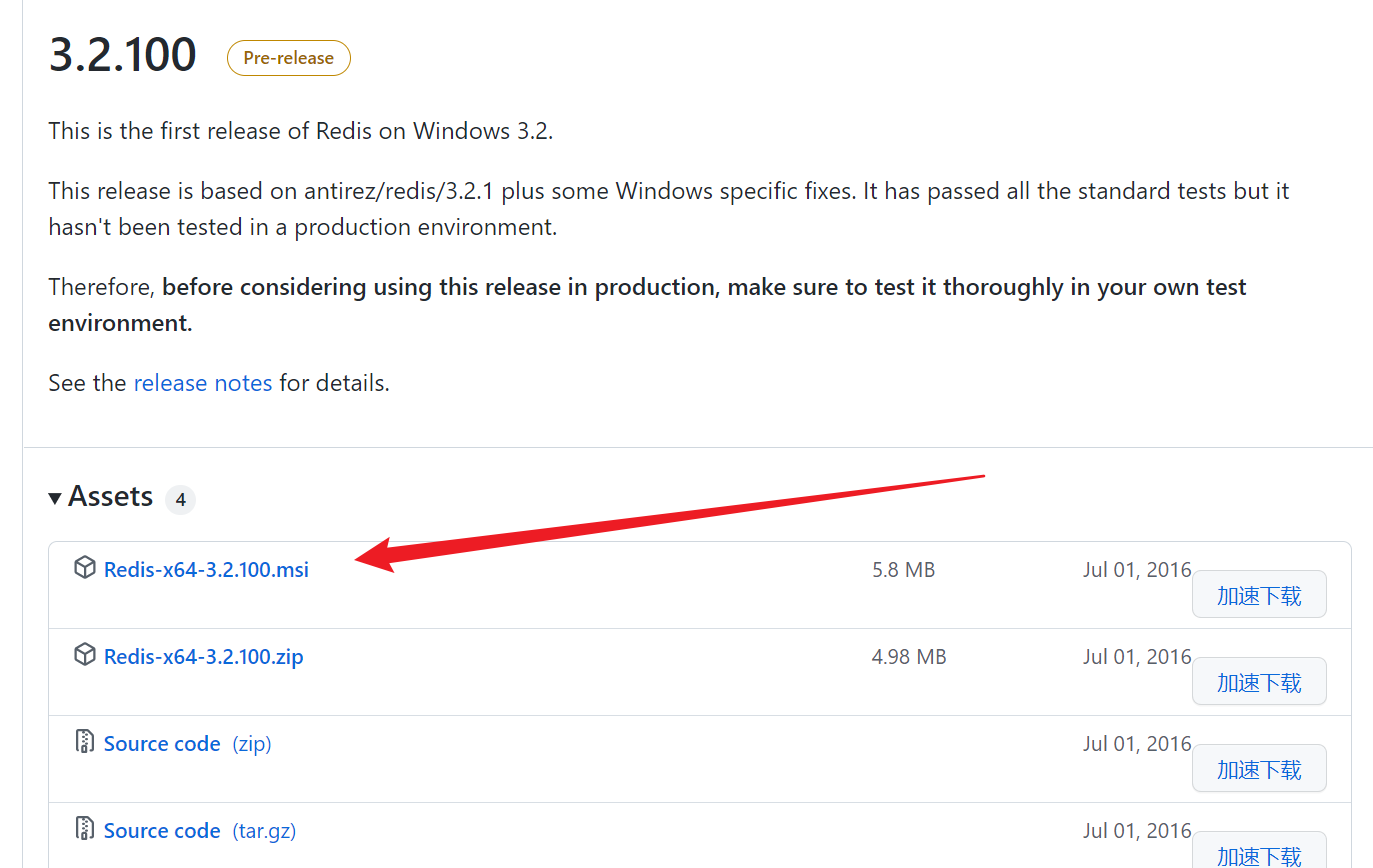Click the Assets count badge showing 4
Image resolution: width=1373 pixels, height=868 pixels.
180,499
